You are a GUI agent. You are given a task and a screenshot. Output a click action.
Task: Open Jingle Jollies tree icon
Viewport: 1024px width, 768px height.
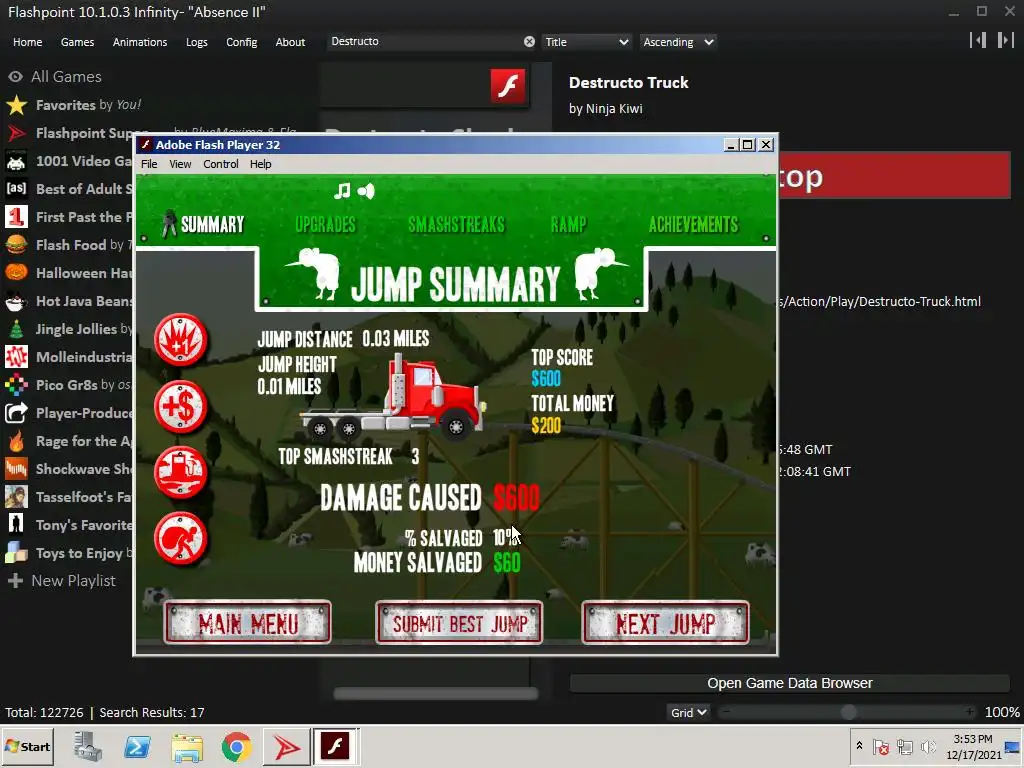(16, 329)
